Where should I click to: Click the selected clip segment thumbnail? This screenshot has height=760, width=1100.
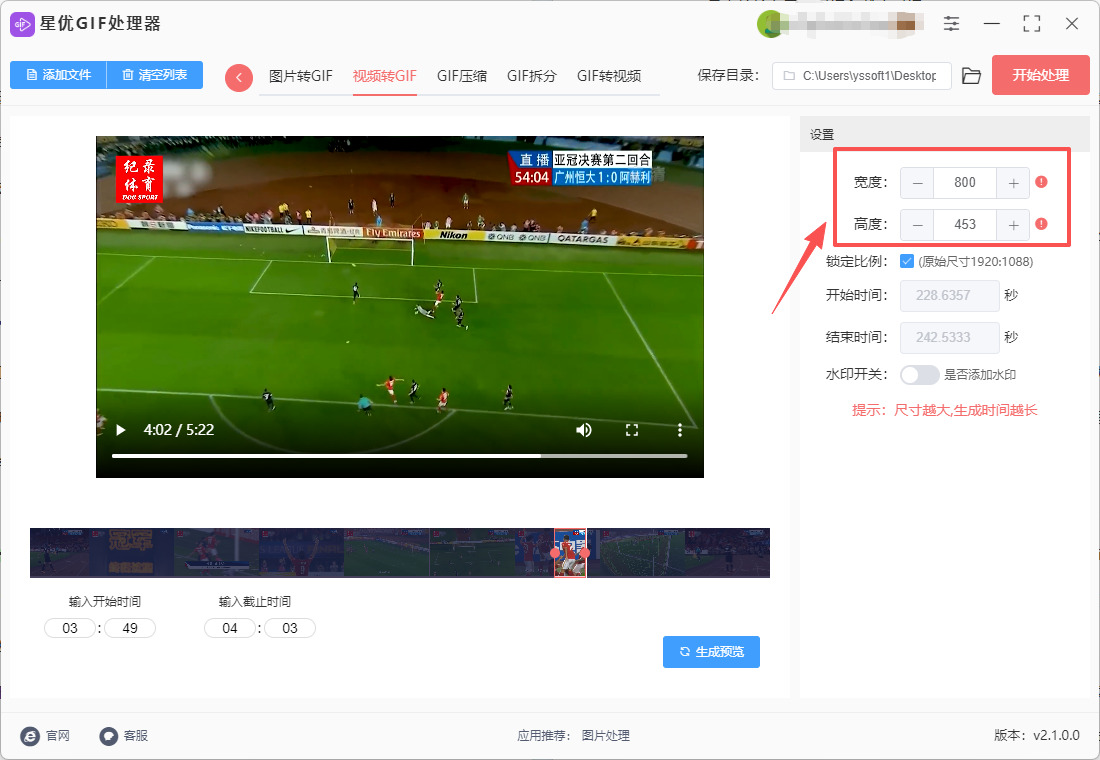(570, 553)
